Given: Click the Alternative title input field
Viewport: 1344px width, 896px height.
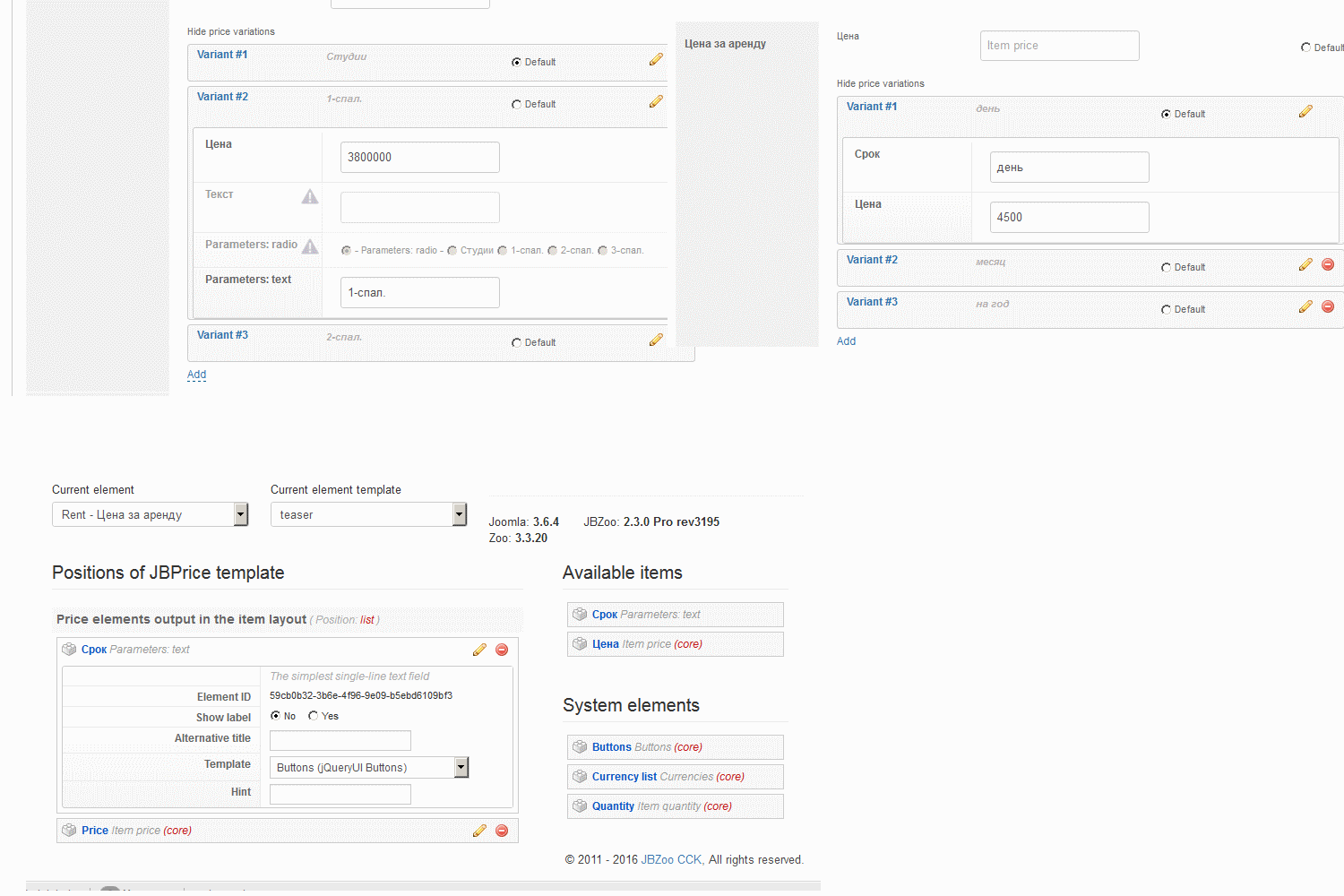Looking at the screenshot, I should click(340, 740).
